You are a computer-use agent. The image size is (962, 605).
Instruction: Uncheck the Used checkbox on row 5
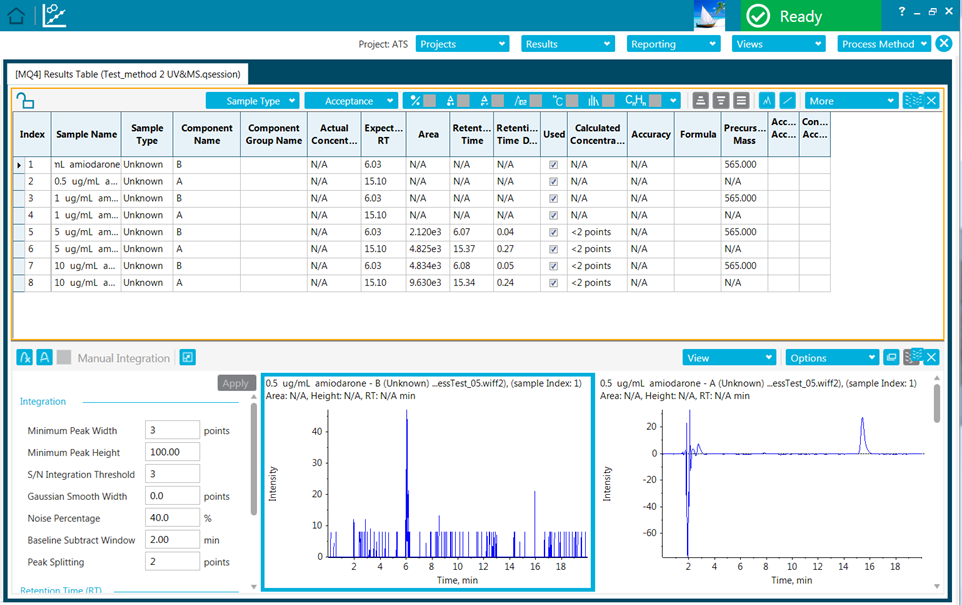553,232
